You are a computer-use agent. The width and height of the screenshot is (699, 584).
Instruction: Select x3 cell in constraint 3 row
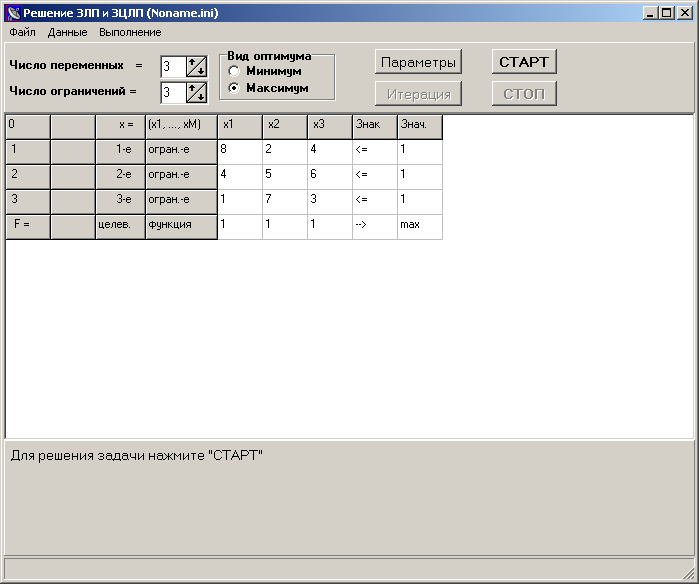330,202
